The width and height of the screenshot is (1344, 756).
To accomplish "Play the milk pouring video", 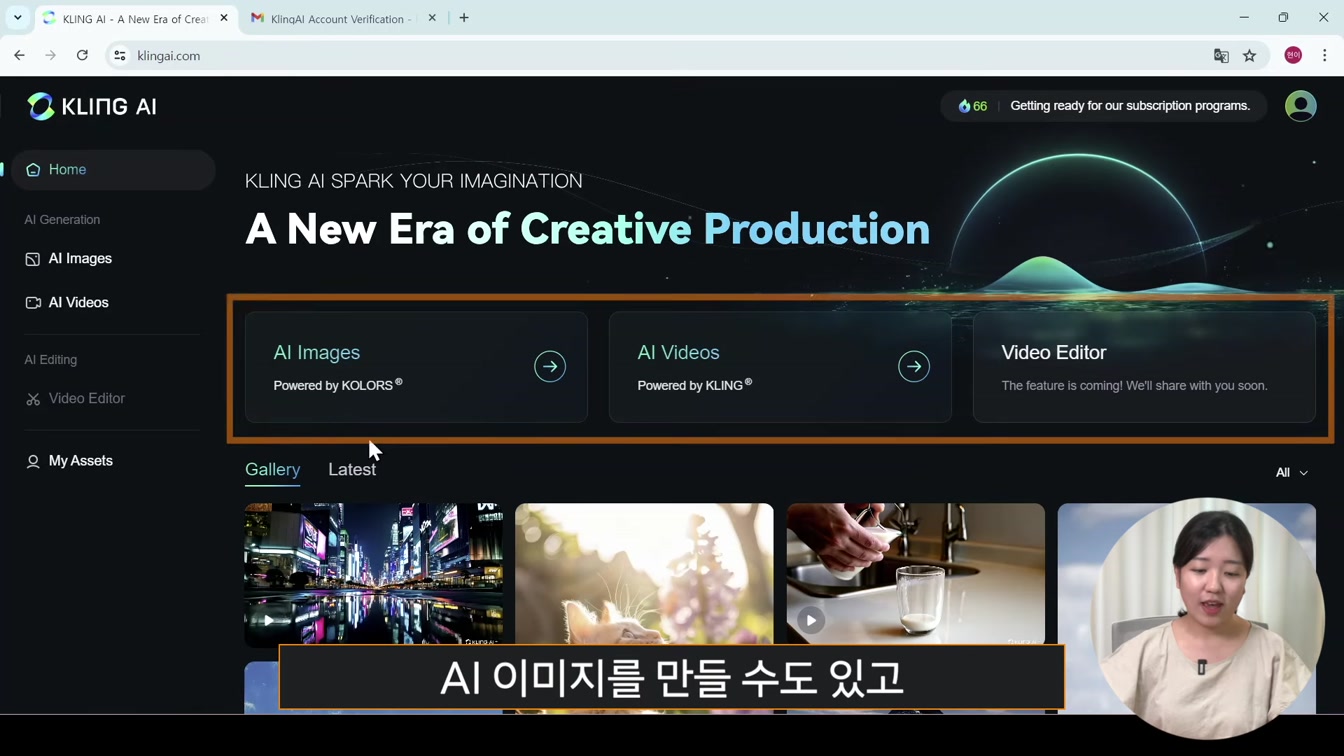I will (811, 621).
